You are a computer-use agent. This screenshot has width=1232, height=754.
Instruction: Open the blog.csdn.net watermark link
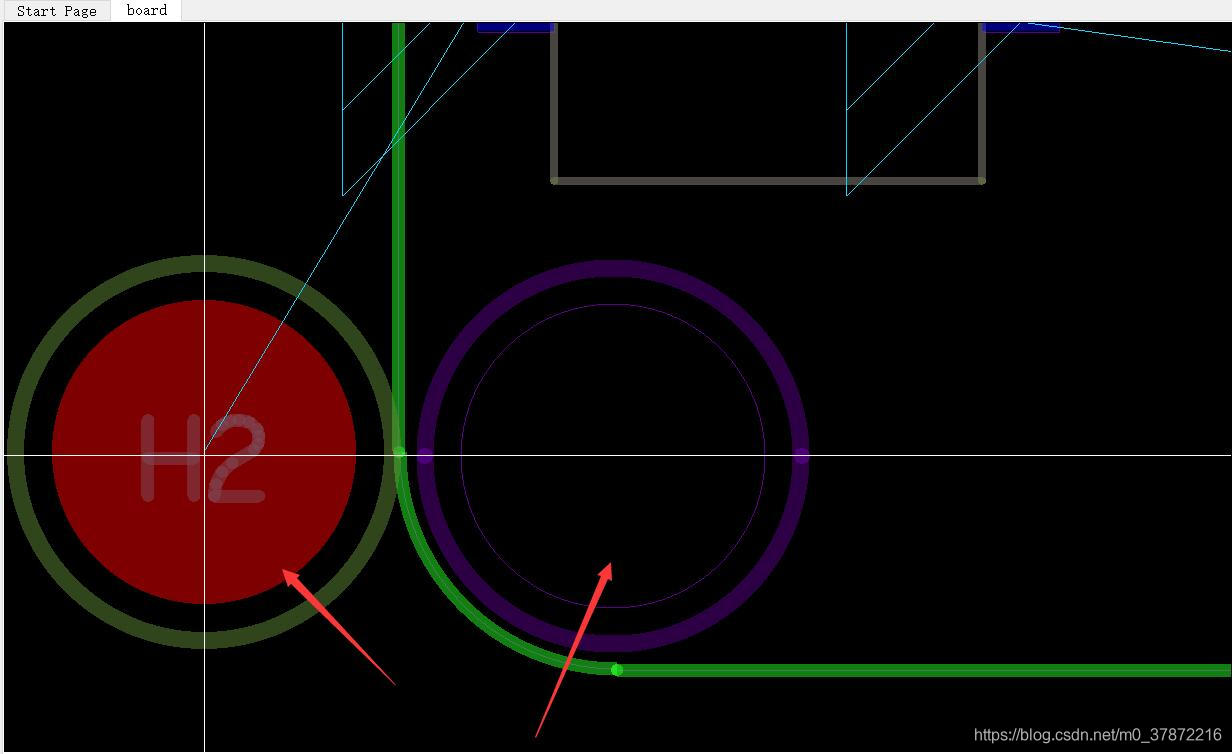click(1097, 735)
